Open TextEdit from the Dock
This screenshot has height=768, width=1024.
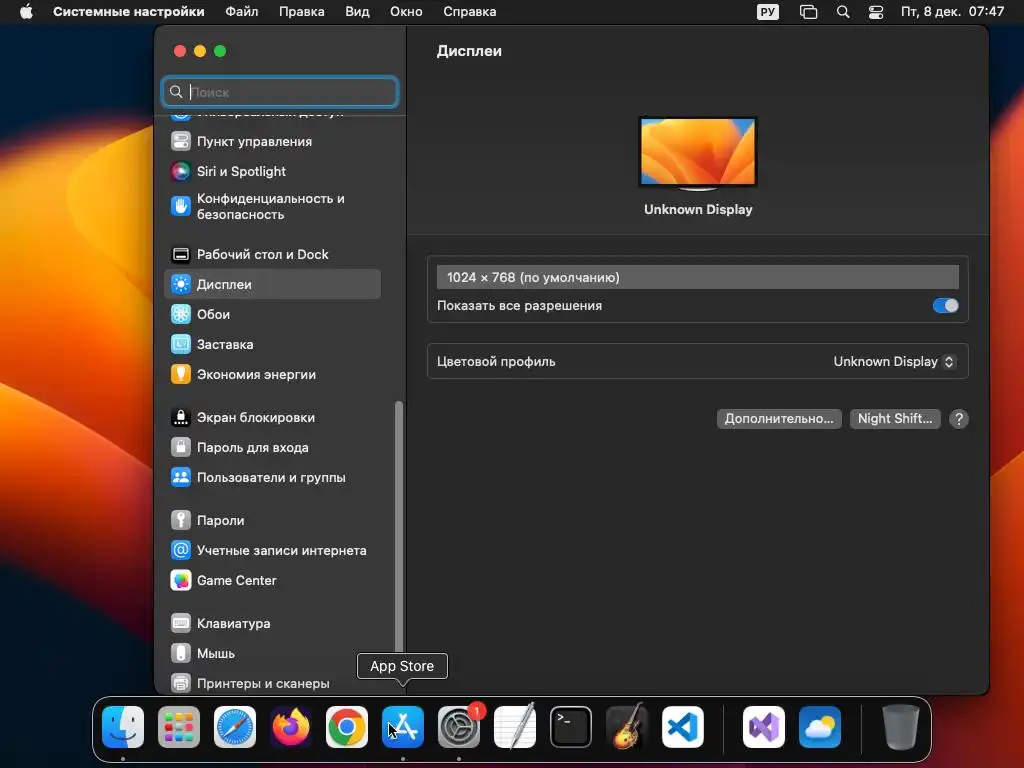[x=515, y=727]
